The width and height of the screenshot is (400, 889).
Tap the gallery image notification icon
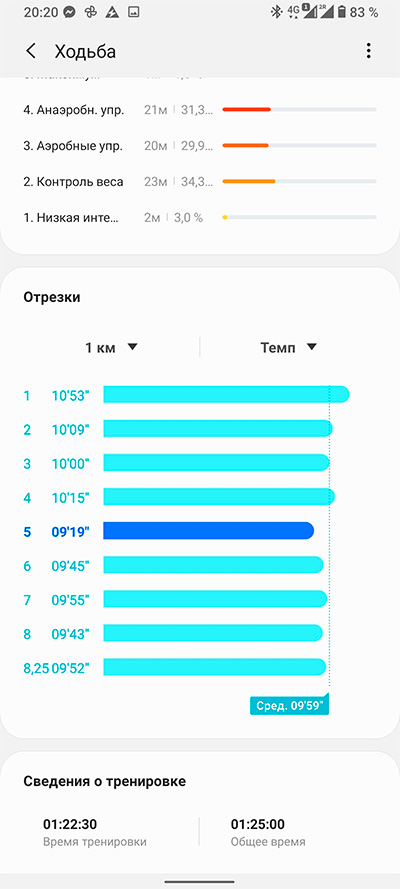[133, 12]
